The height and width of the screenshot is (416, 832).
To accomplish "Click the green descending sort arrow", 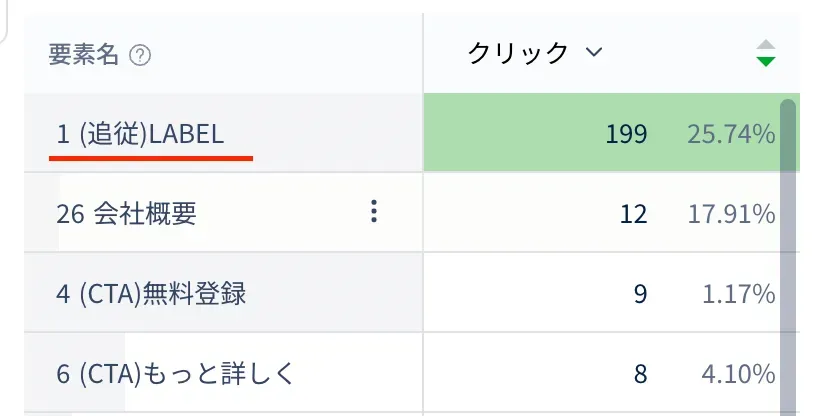I will tap(766, 62).
